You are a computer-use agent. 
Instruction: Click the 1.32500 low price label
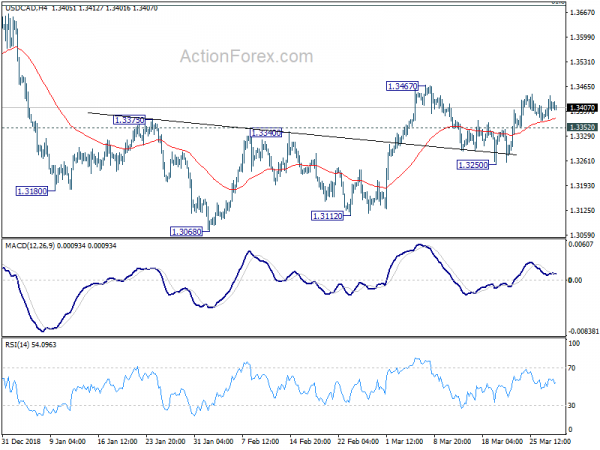click(x=473, y=165)
